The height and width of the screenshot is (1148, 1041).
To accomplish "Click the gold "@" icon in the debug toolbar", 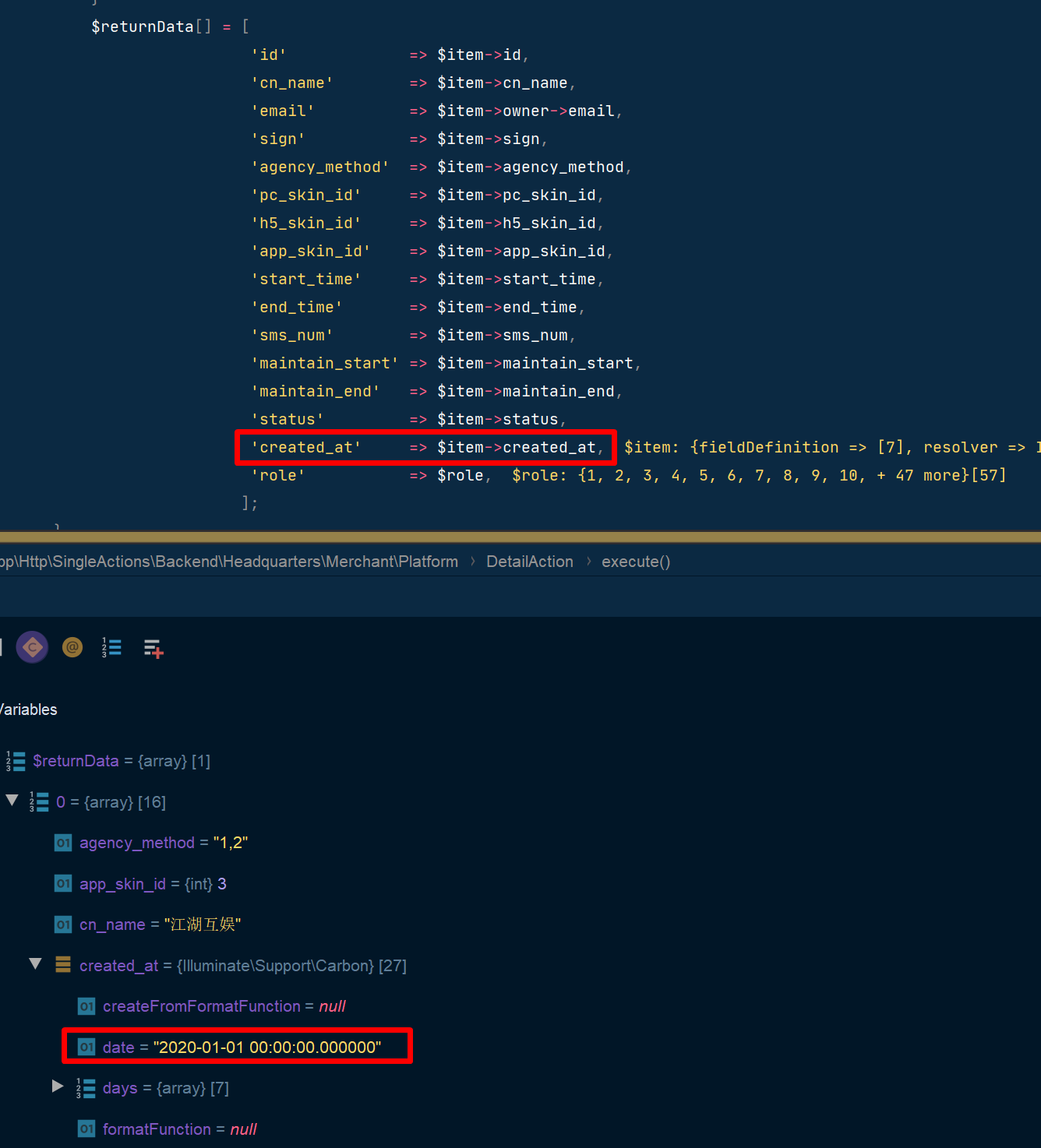I will (x=72, y=646).
